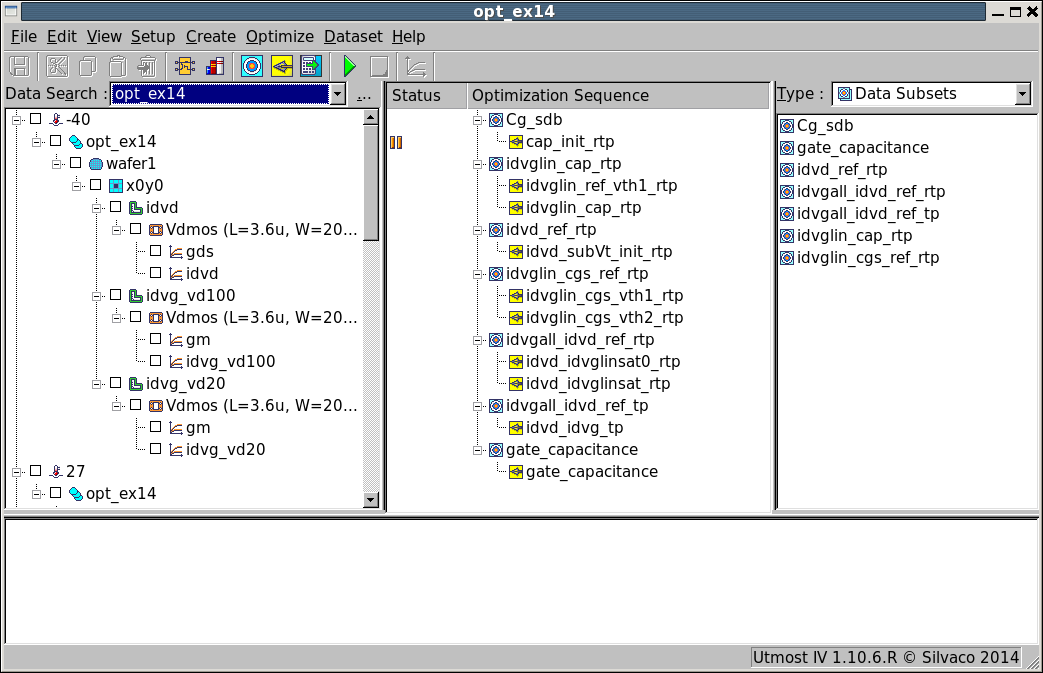Open the Edit menu
1043x673 pixels.
pos(62,37)
